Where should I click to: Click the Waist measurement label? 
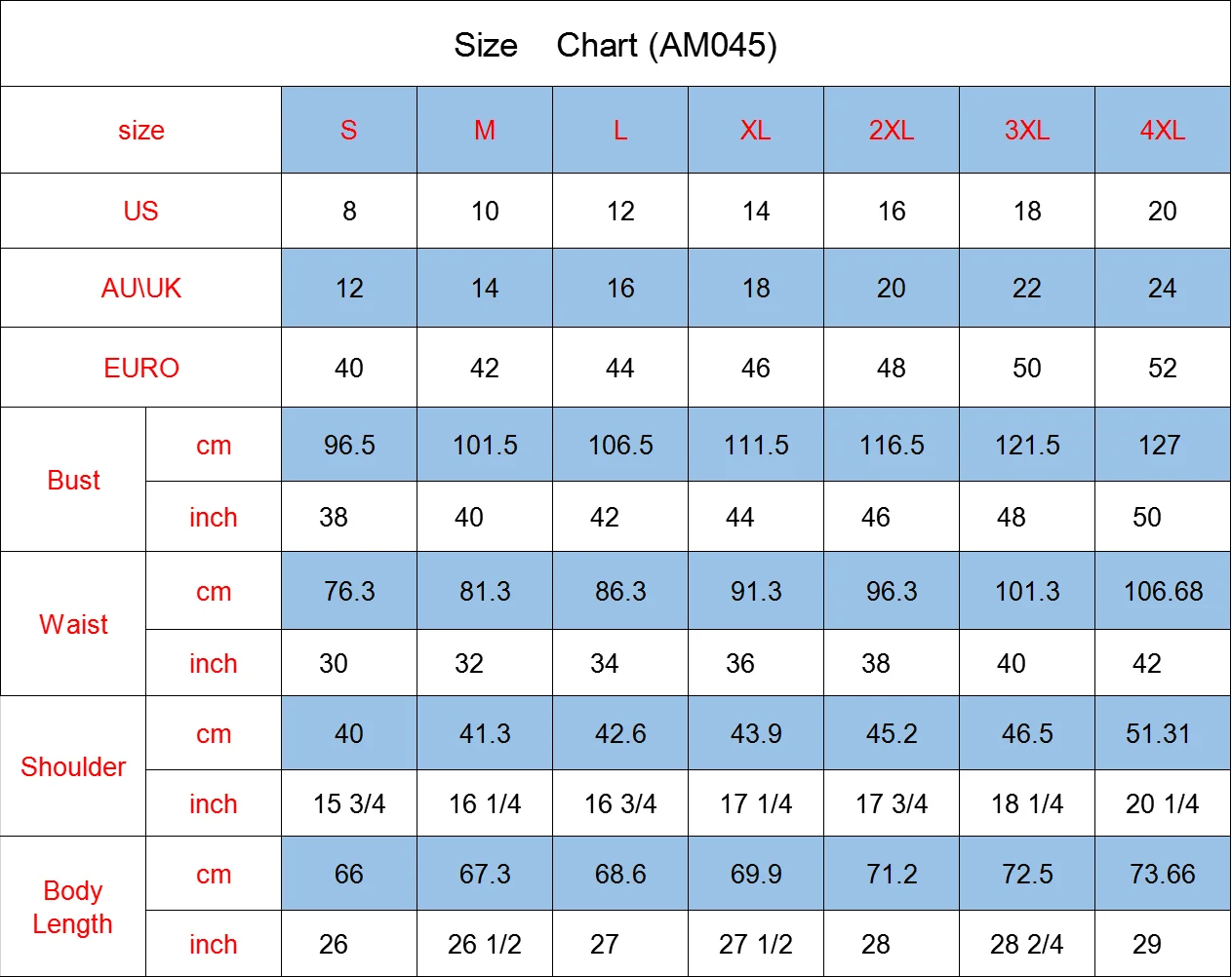pyautogui.click(x=73, y=625)
